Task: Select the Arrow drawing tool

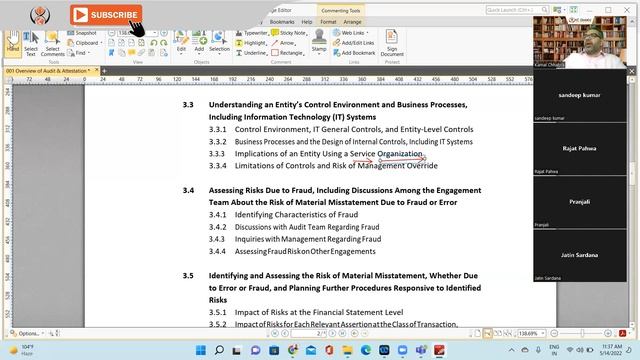Action: tap(283, 43)
